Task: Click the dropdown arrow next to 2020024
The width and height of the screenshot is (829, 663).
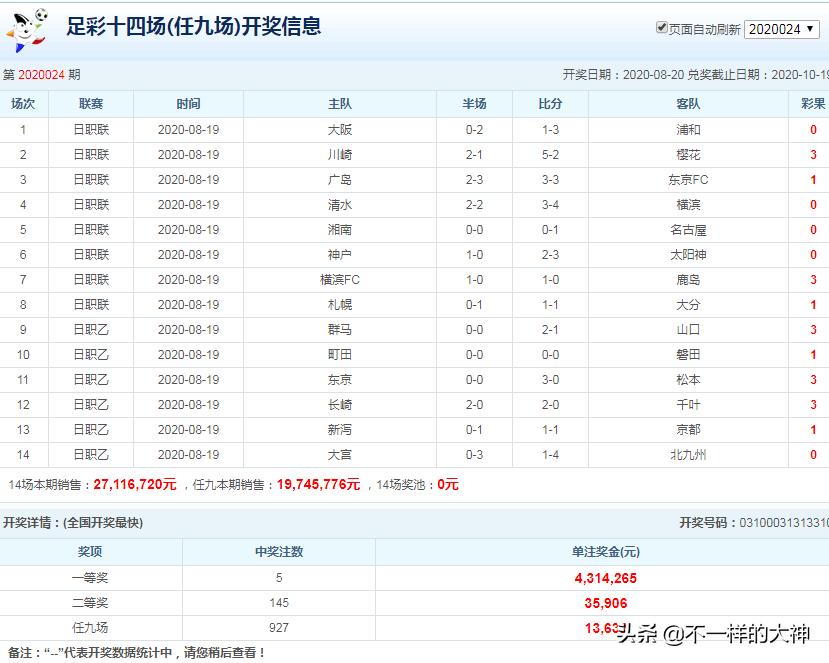Action: point(812,27)
